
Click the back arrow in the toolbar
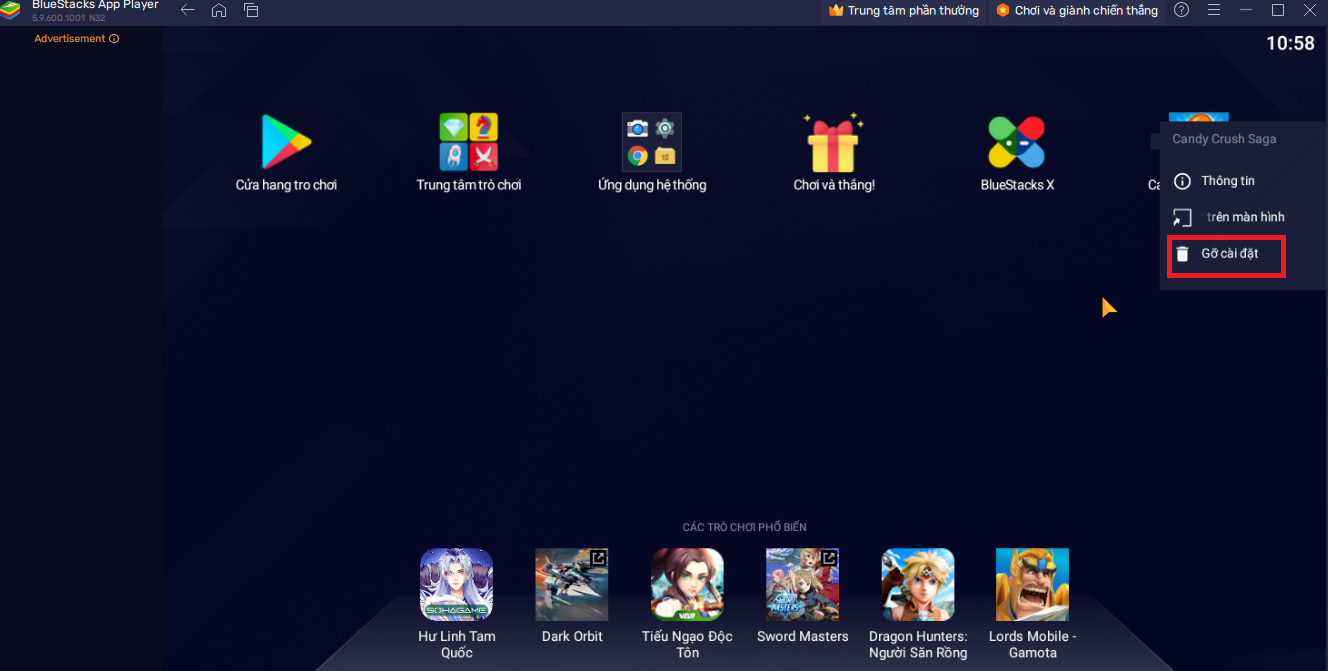(187, 10)
